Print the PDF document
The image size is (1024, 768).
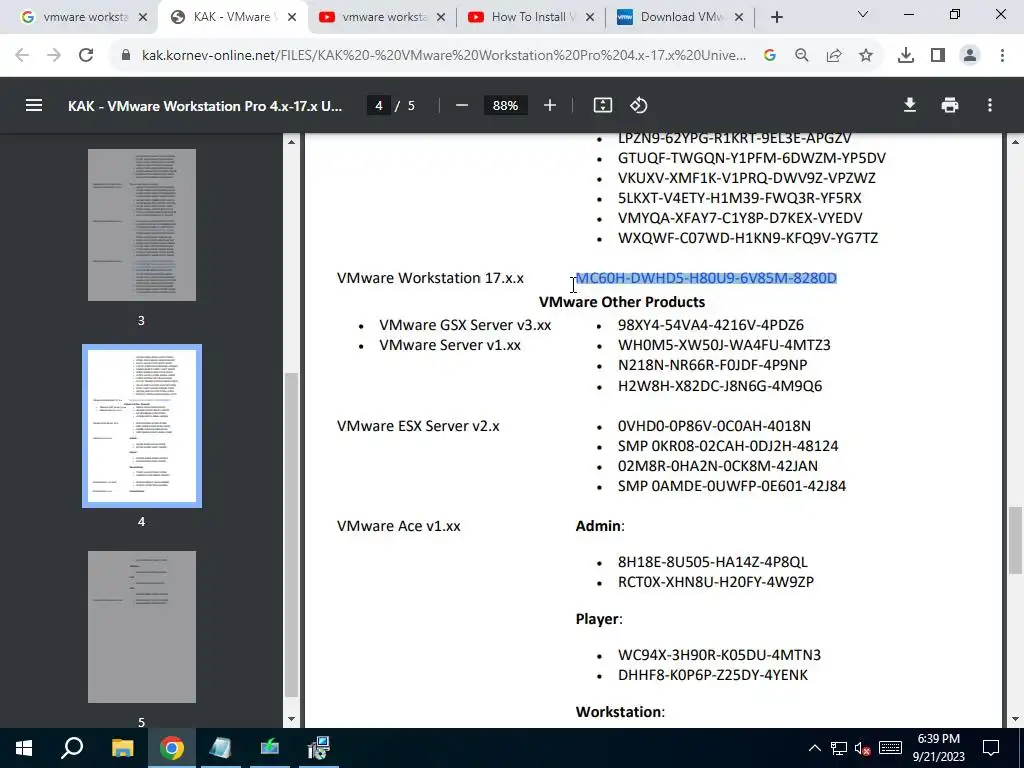tap(950, 105)
